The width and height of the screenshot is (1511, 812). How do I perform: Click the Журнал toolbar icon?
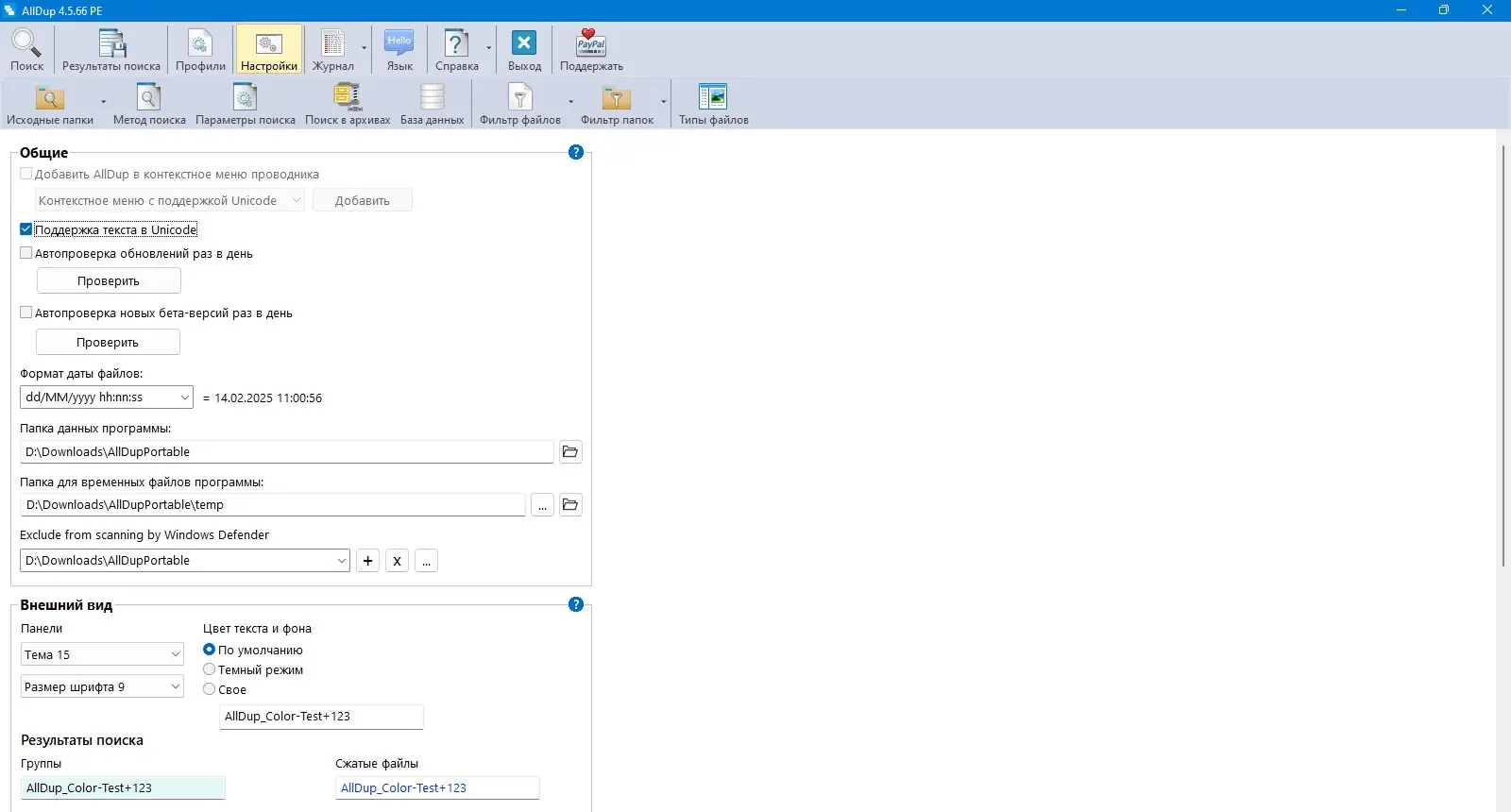pyautogui.click(x=333, y=50)
